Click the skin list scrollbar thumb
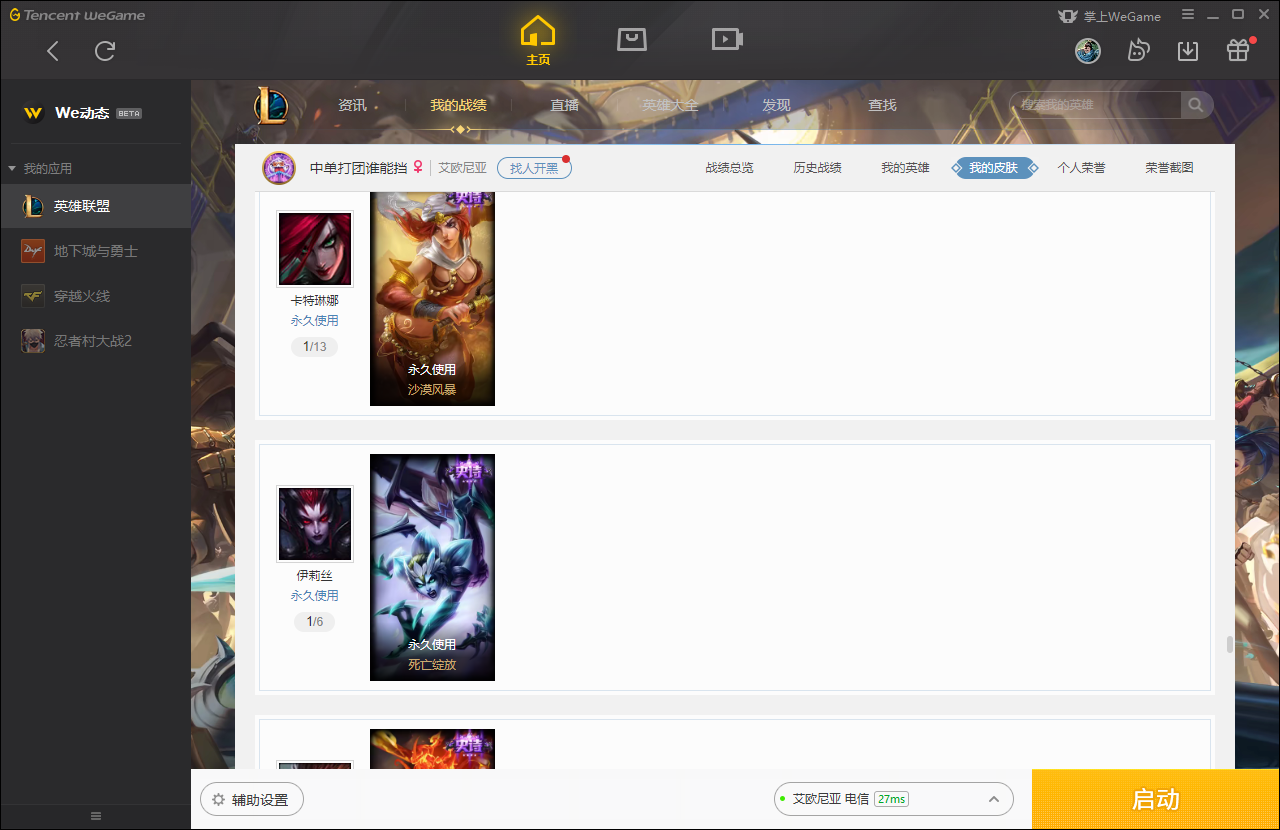Viewport: 1280px width, 830px height. 1230,644
